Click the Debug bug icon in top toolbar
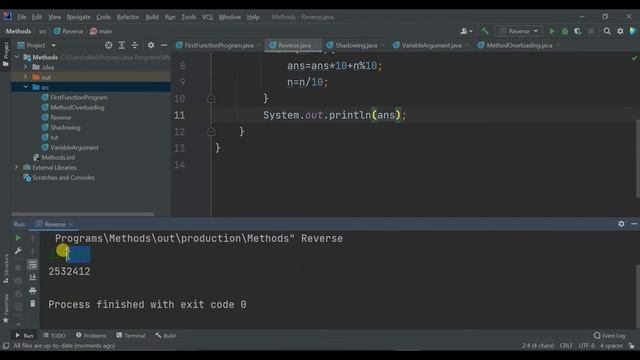 coord(565,31)
